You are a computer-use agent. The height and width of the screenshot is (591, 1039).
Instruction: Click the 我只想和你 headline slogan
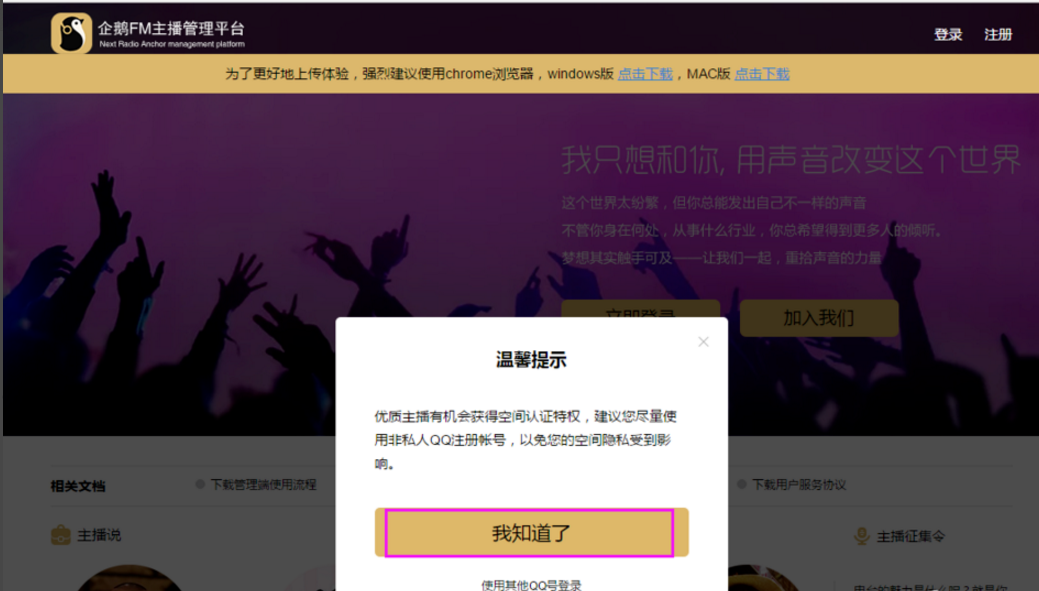coord(791,160)
